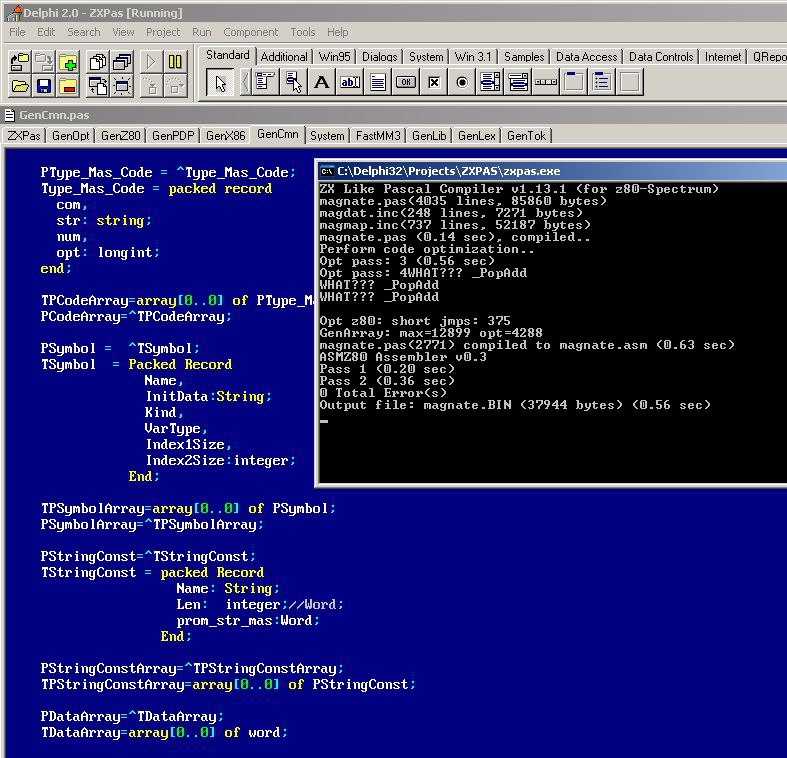Select the MainMenu component icon
The height and width of the screenshot is (758, 787).
(265, 82)
